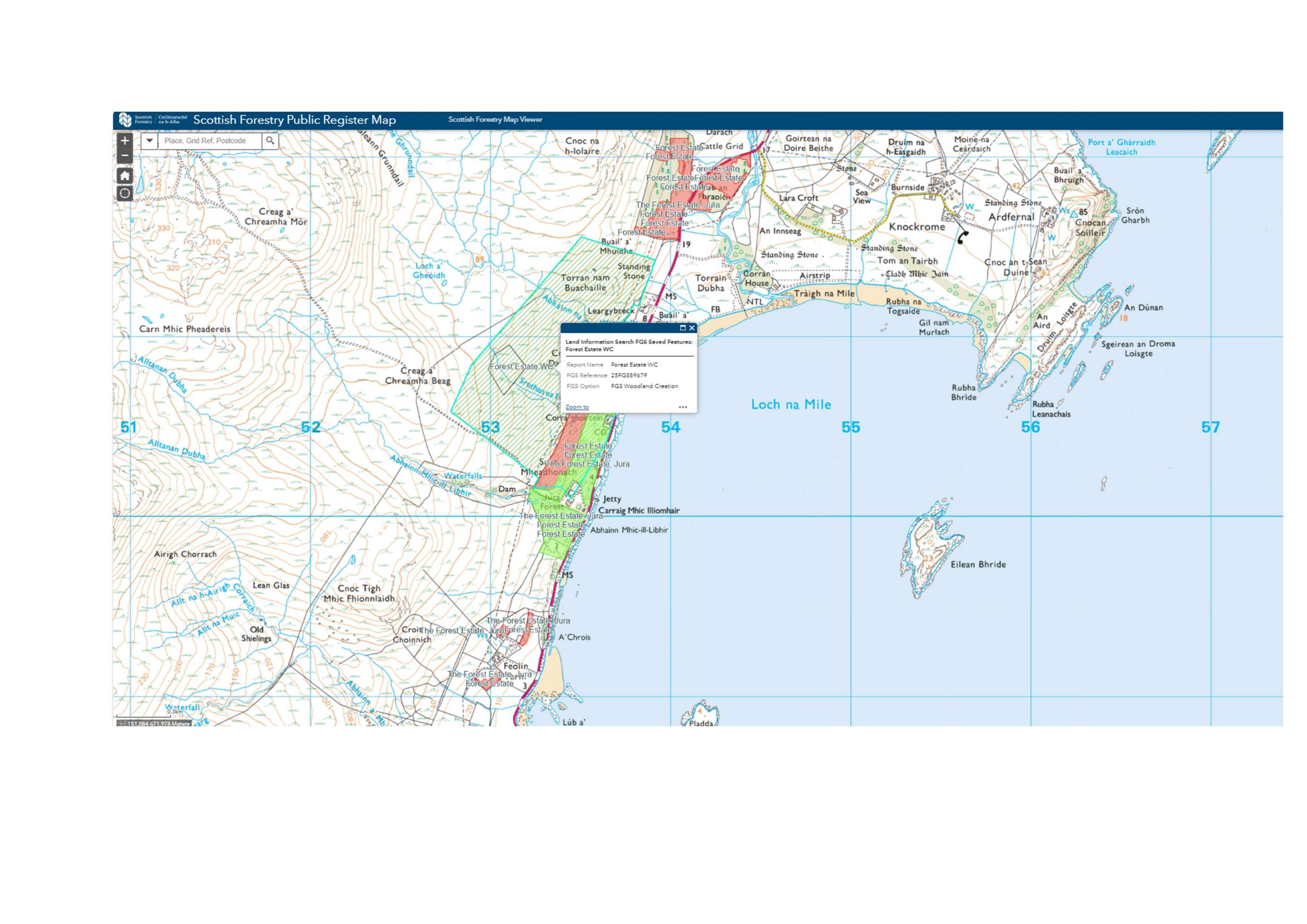Open the search source dropdown arrow
Screen dimensions: 1307x924
point(149,141)
